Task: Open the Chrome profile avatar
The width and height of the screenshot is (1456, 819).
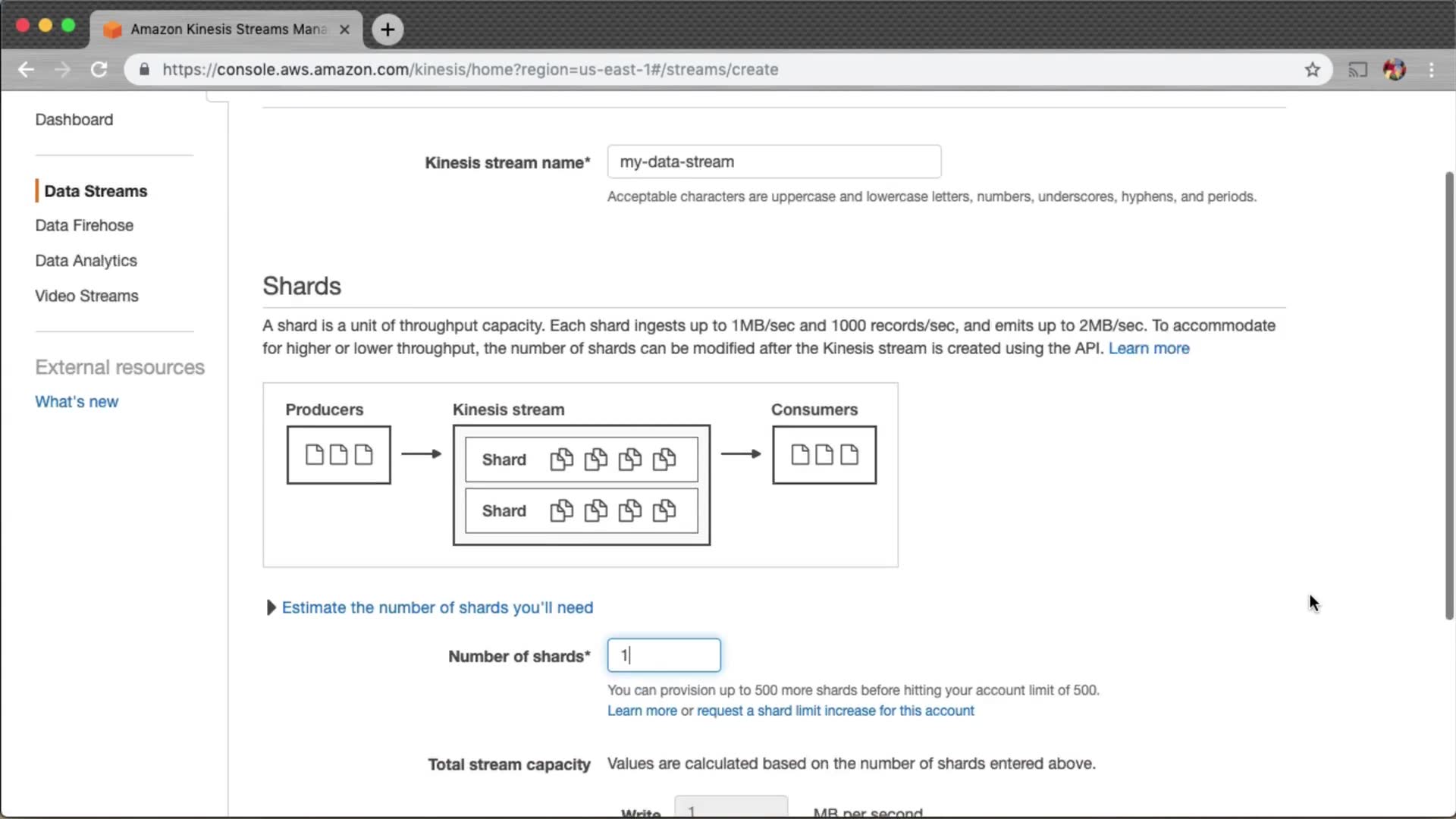Action: (1394, 70)
